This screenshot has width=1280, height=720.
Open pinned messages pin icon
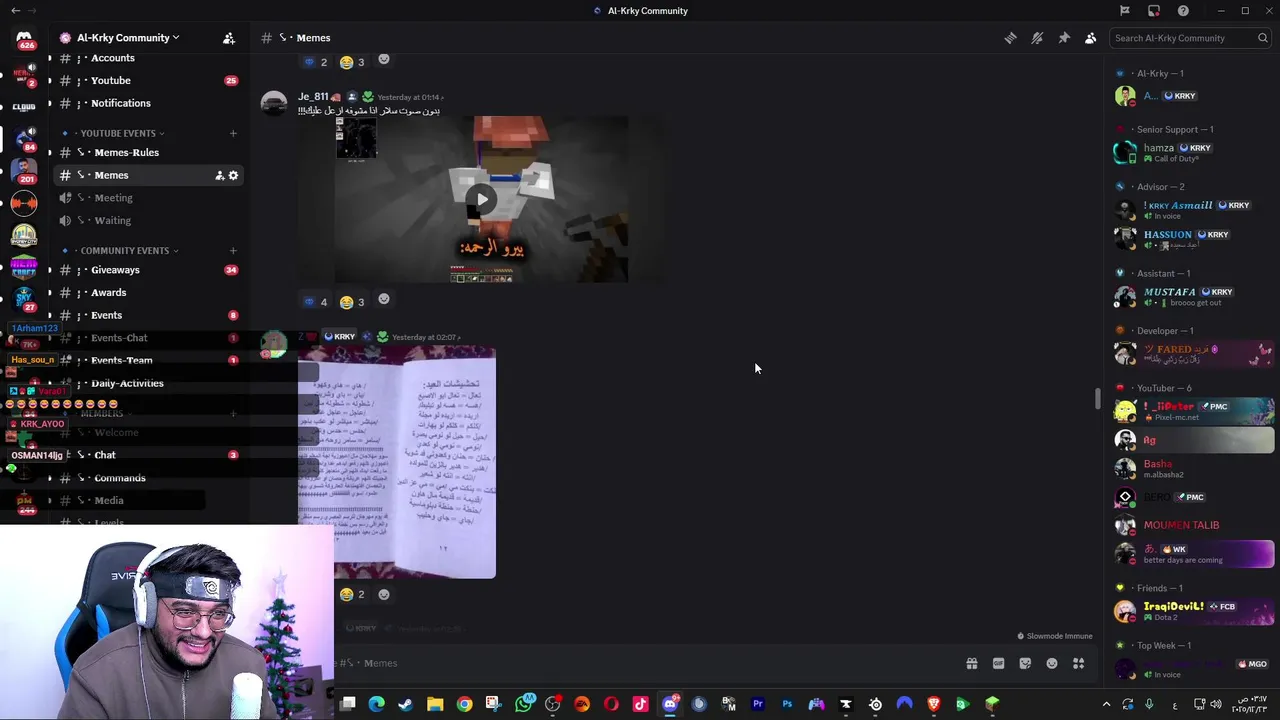[1064, 38]
